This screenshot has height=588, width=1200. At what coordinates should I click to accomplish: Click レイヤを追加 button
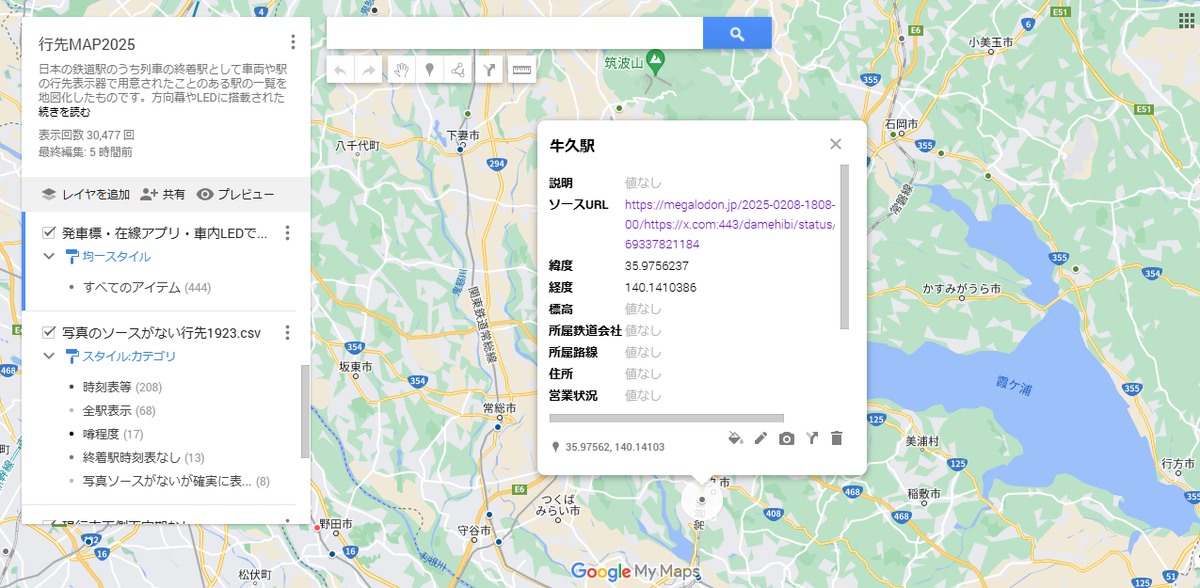pos(85,194)
